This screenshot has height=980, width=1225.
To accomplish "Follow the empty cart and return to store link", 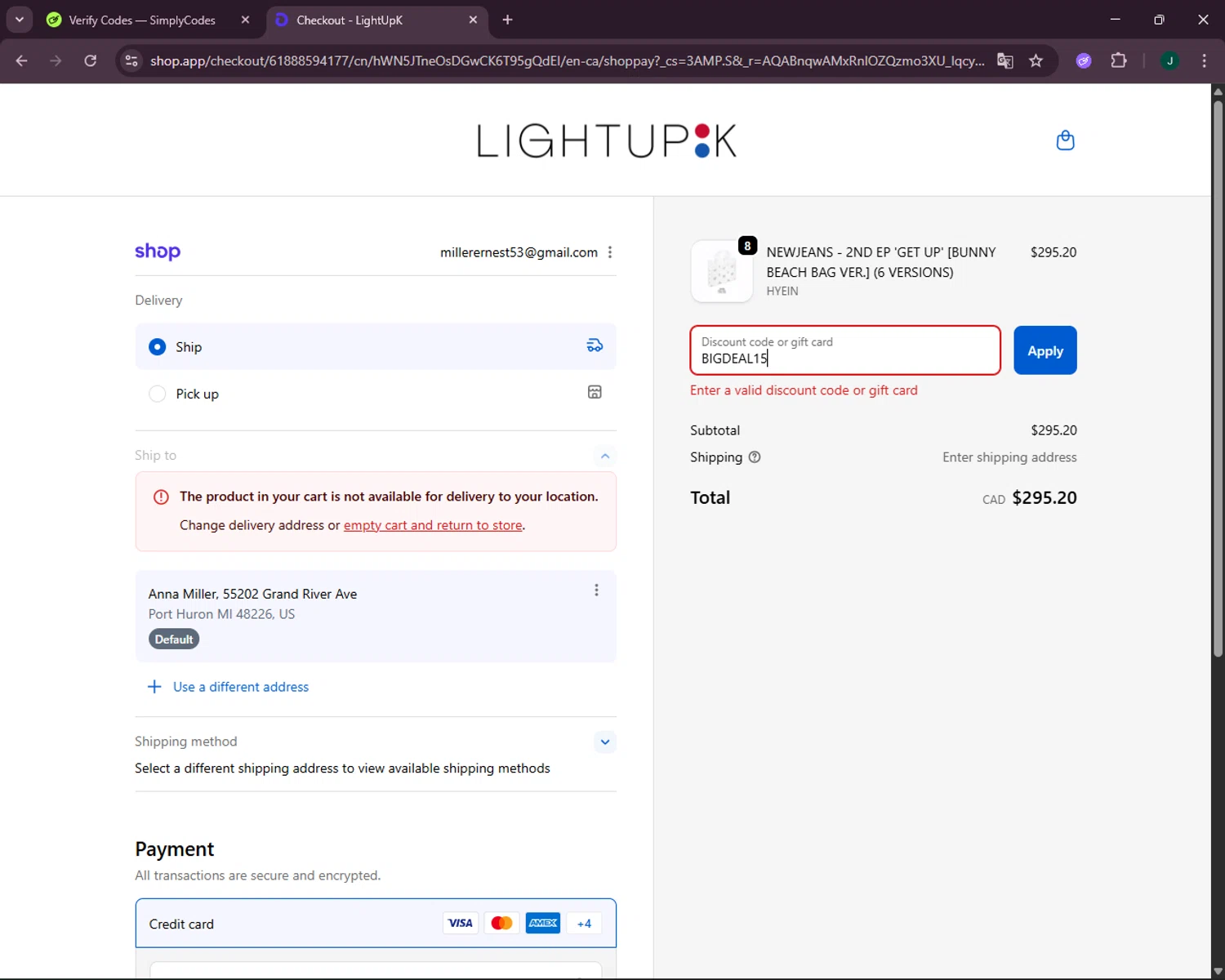I will tap(433, 525).
